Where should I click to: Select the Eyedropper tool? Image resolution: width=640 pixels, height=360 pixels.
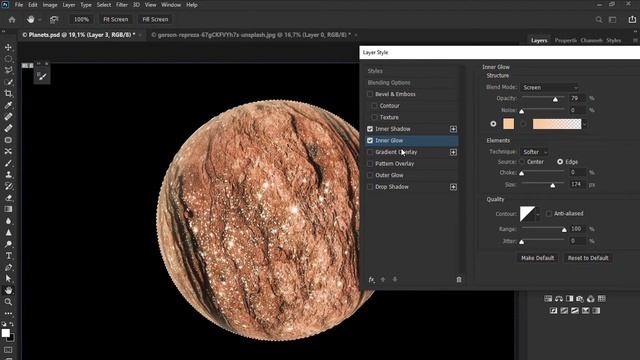[x=8, y=105]
